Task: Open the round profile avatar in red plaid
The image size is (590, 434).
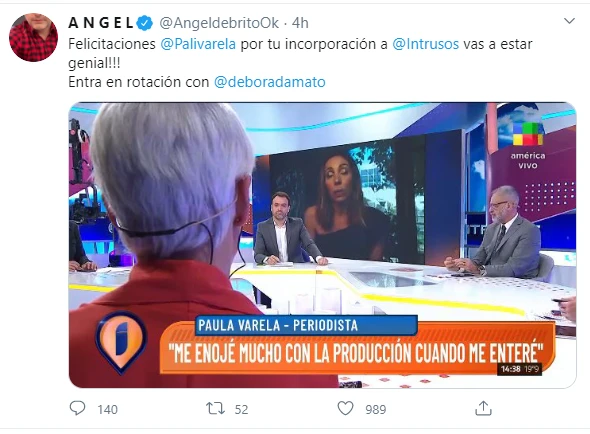Action: 33,37
